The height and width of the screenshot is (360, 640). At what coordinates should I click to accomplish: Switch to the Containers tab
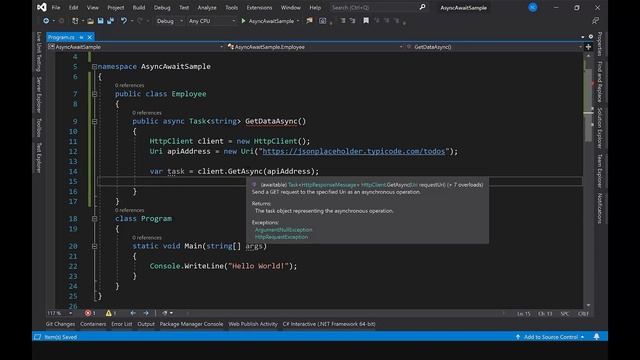[x=93, y=324]
